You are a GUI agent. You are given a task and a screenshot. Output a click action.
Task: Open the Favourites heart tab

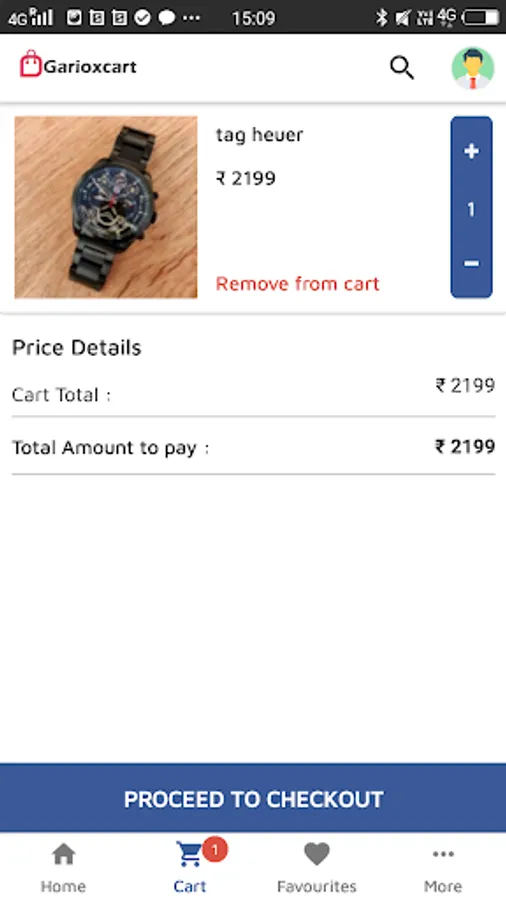(317, 868)
